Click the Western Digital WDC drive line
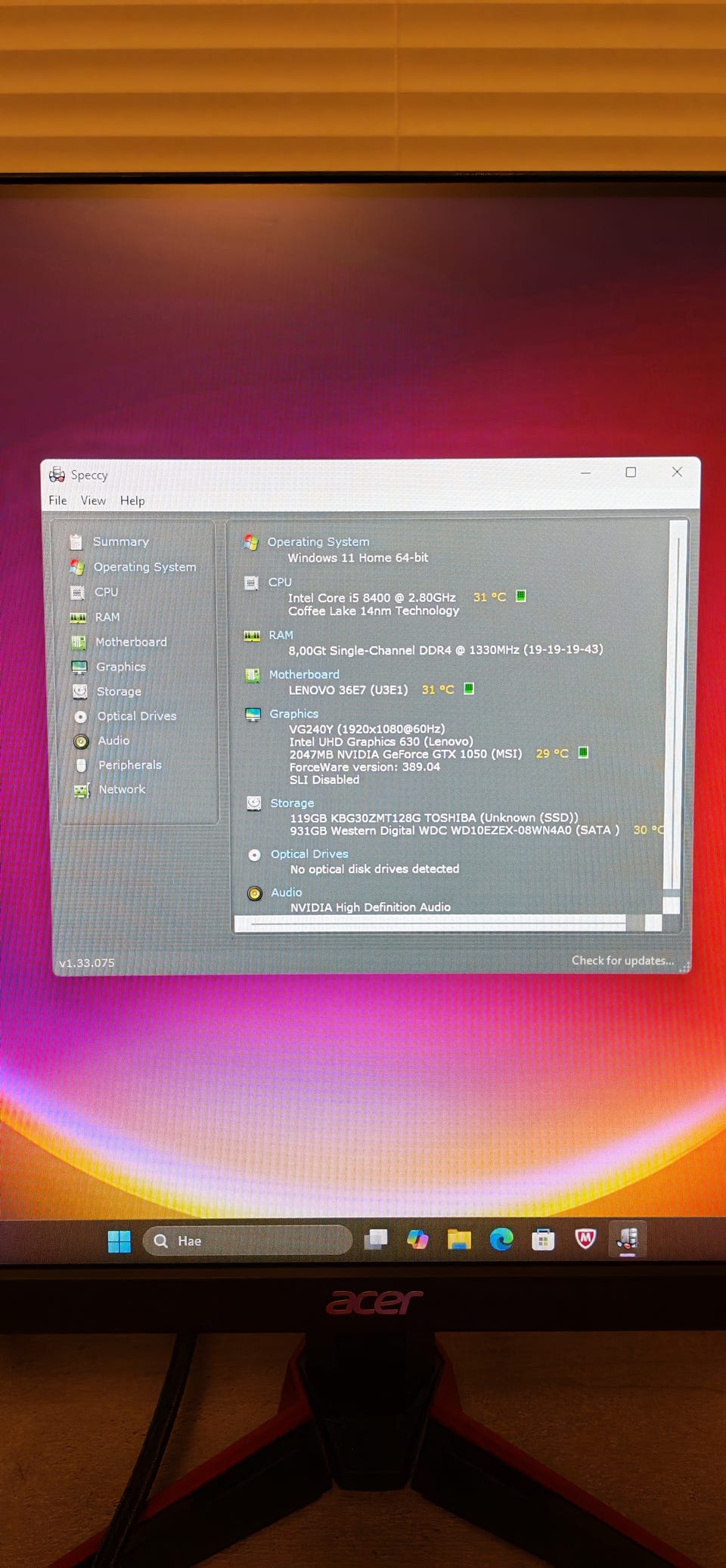Screen dimensions: 726x1568 pos(455,830)
